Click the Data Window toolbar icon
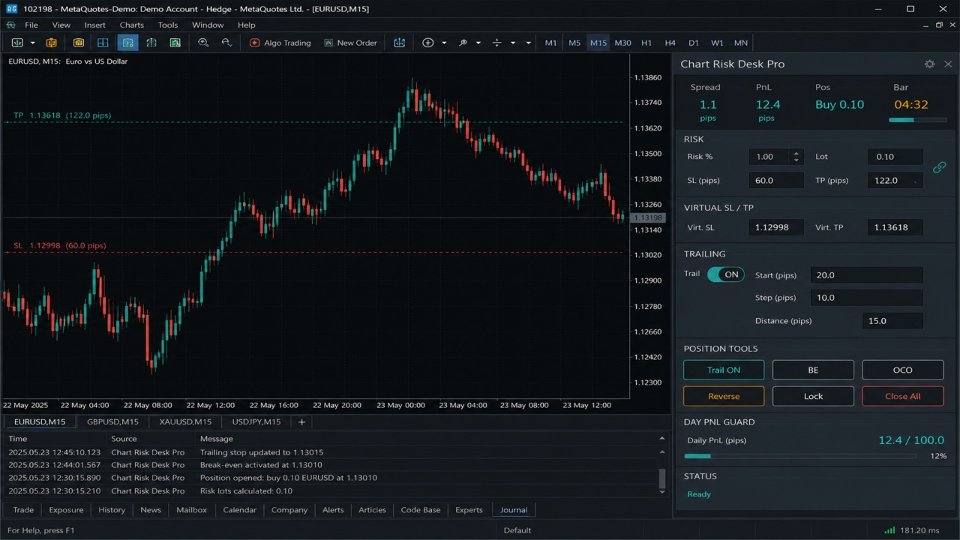This screenshot has height=540, width=960. (x=103, y=43)
